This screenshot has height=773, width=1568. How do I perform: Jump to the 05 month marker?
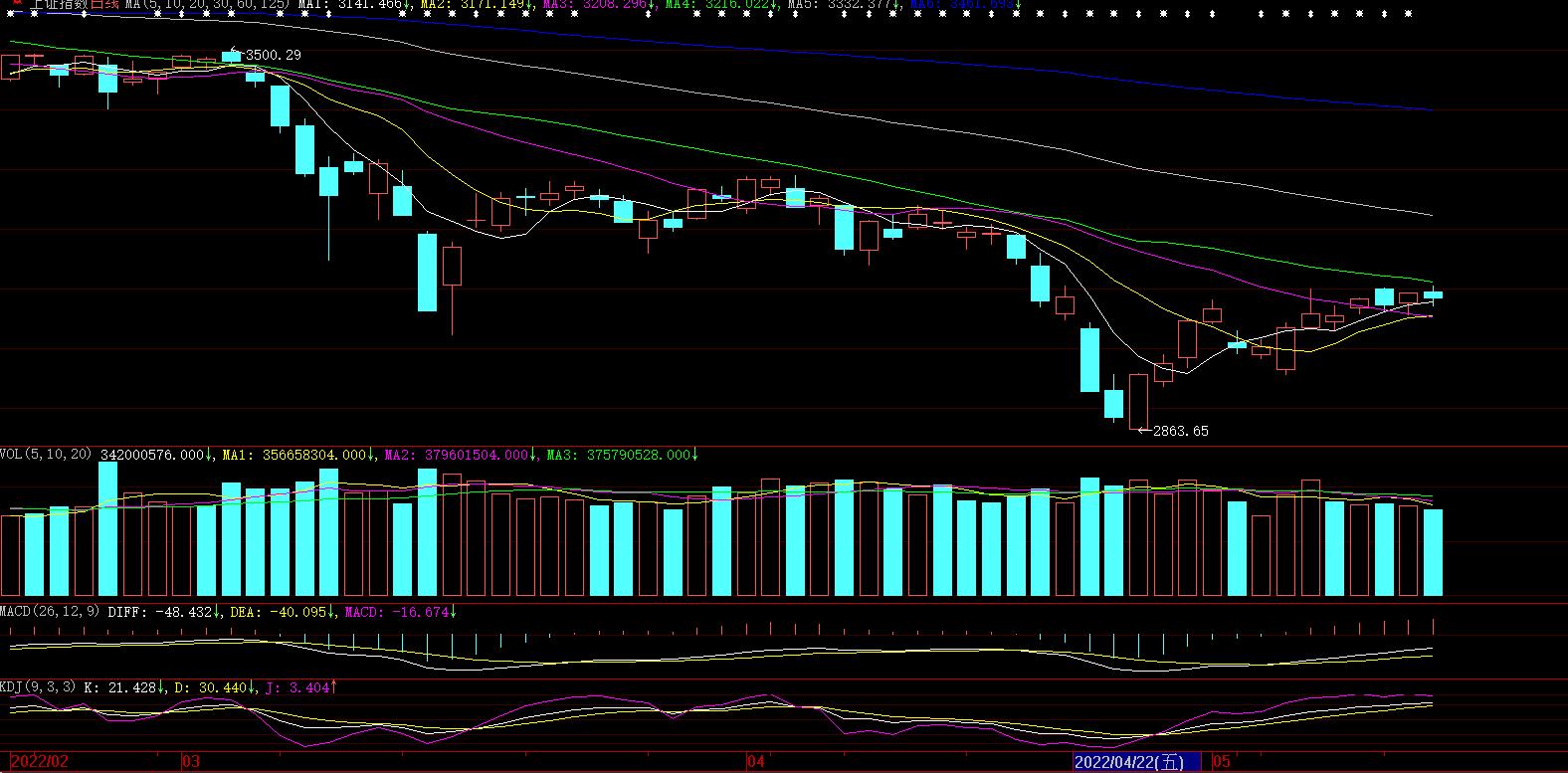[1222, 762]
